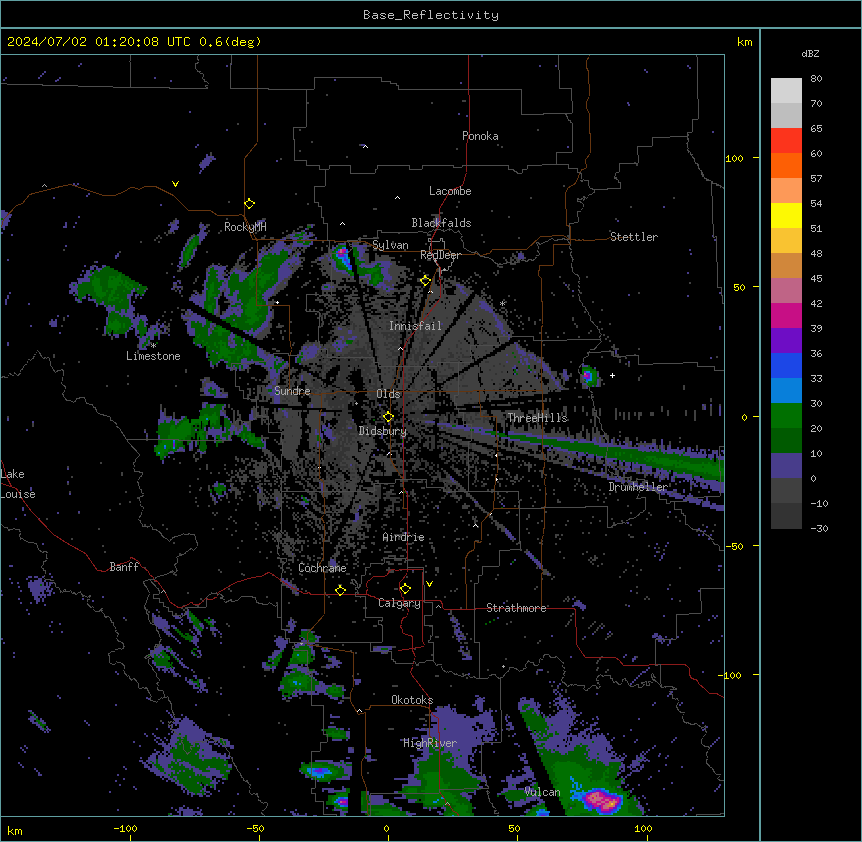Click the Drumheller town label

pos(638,487)
